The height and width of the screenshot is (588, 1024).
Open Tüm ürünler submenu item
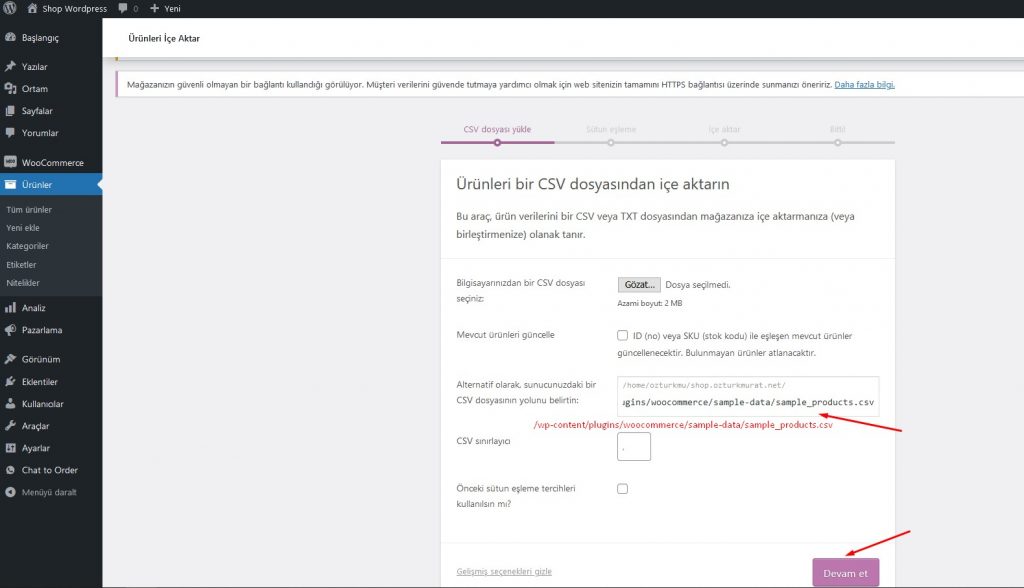[29, 210]
